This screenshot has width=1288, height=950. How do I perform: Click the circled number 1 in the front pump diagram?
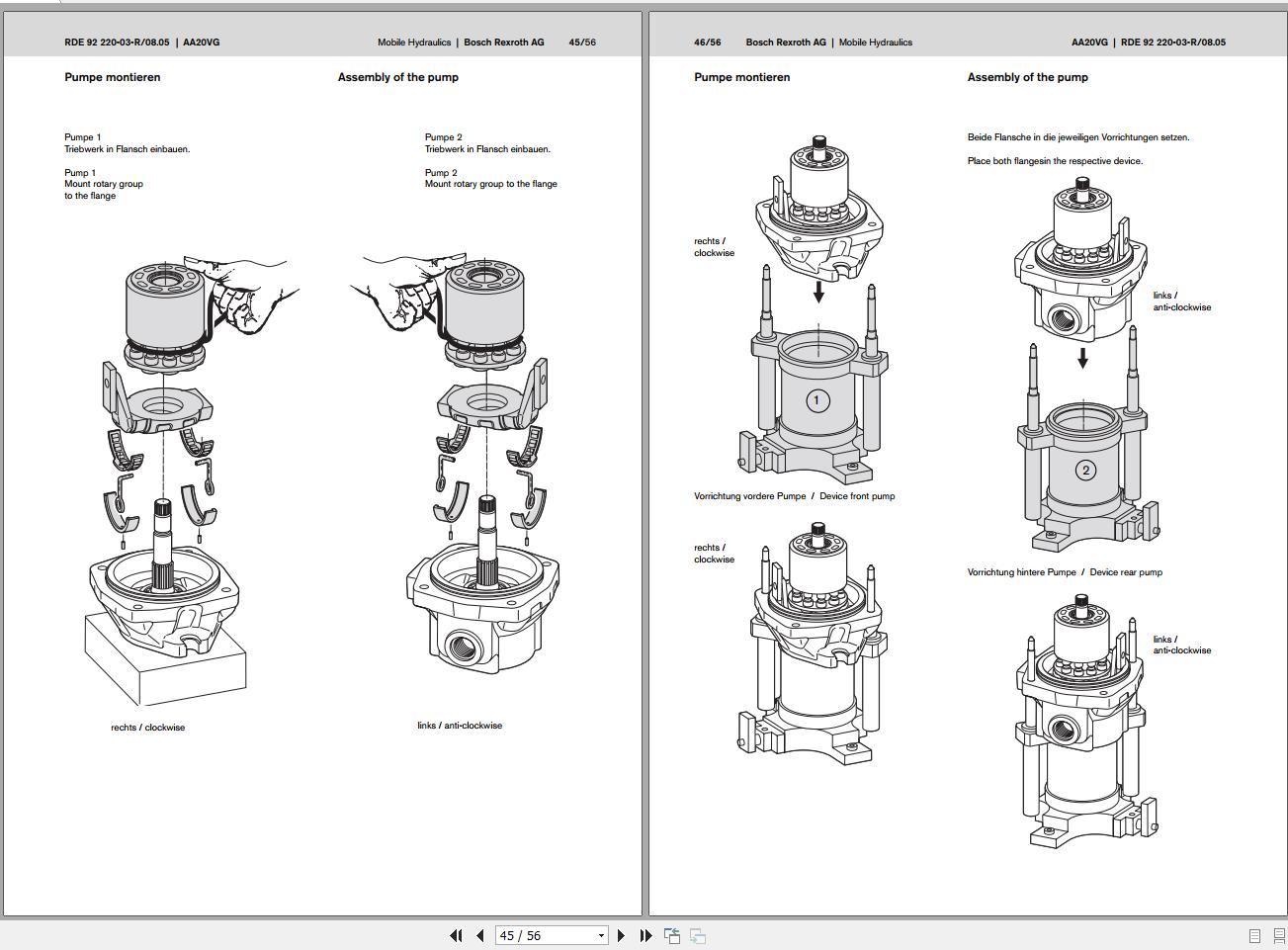[x=816, y=400]
